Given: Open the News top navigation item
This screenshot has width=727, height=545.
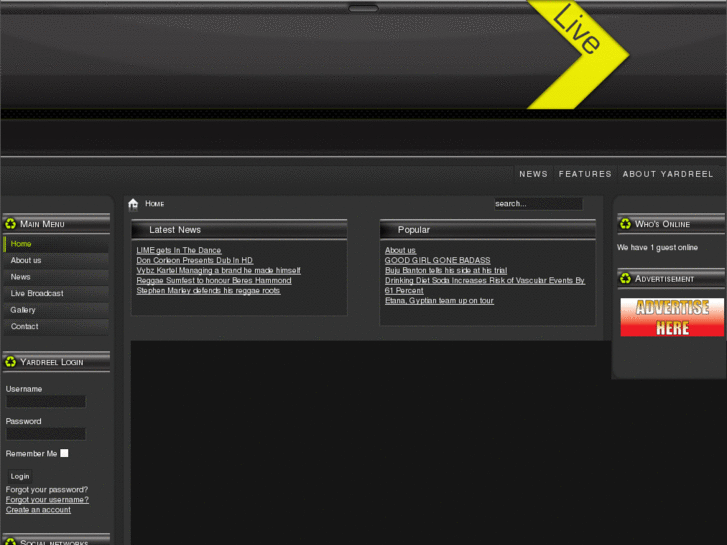Looking at the screenshot, I should pos(533,174).
